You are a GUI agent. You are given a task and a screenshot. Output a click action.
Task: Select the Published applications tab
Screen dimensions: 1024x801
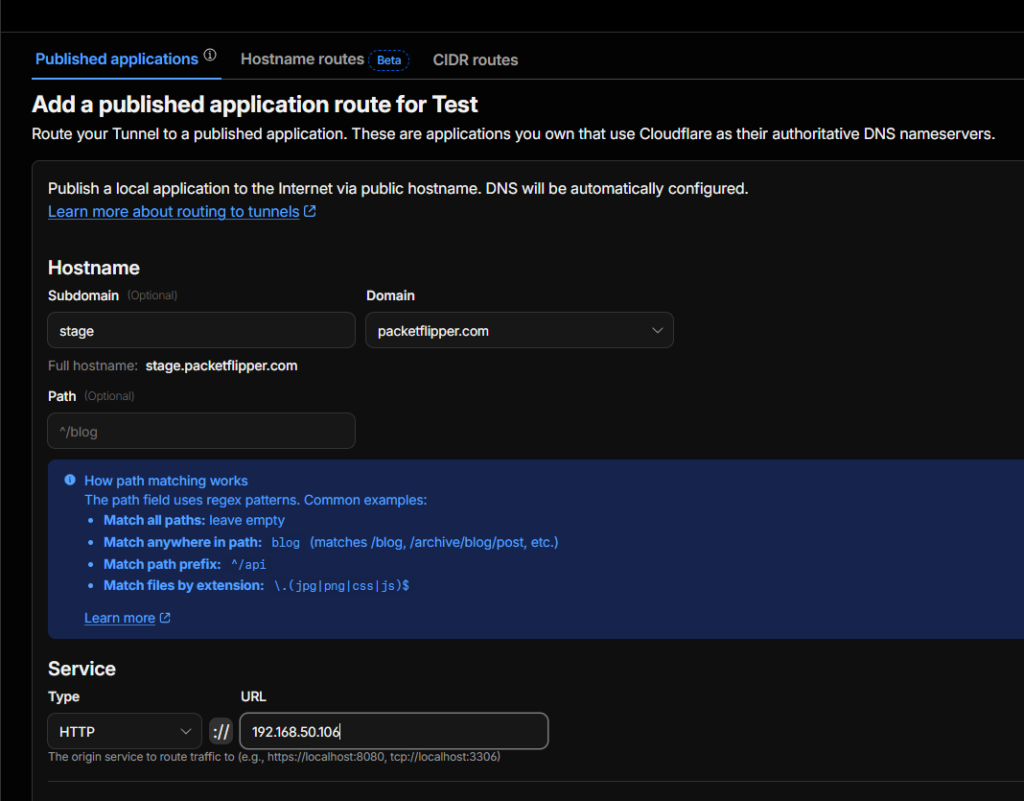click(116, 59)
